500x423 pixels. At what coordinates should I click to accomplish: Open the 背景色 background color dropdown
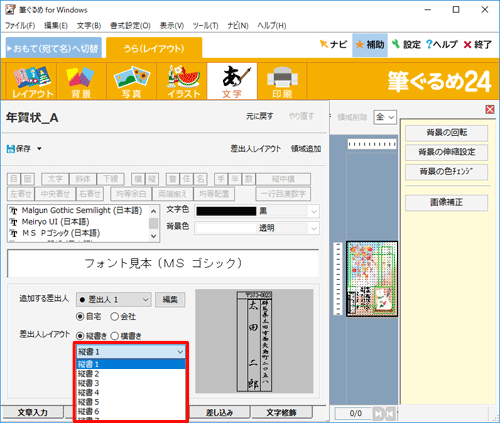(314, 228)
